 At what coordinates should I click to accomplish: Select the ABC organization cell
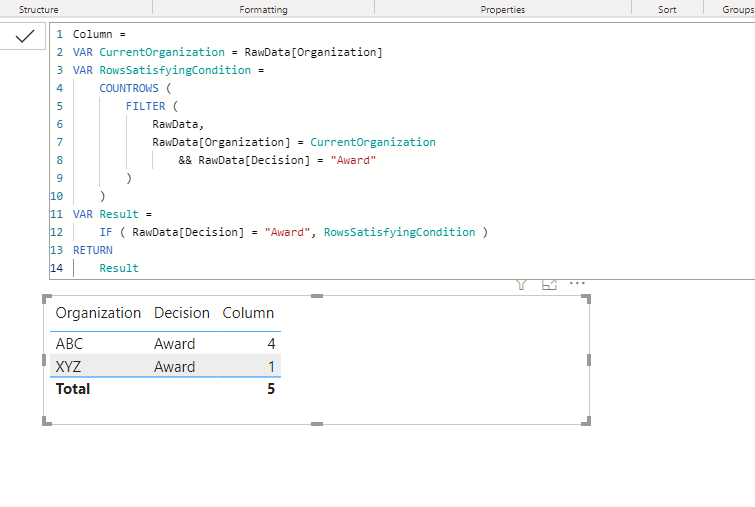[x=69, y=344]
